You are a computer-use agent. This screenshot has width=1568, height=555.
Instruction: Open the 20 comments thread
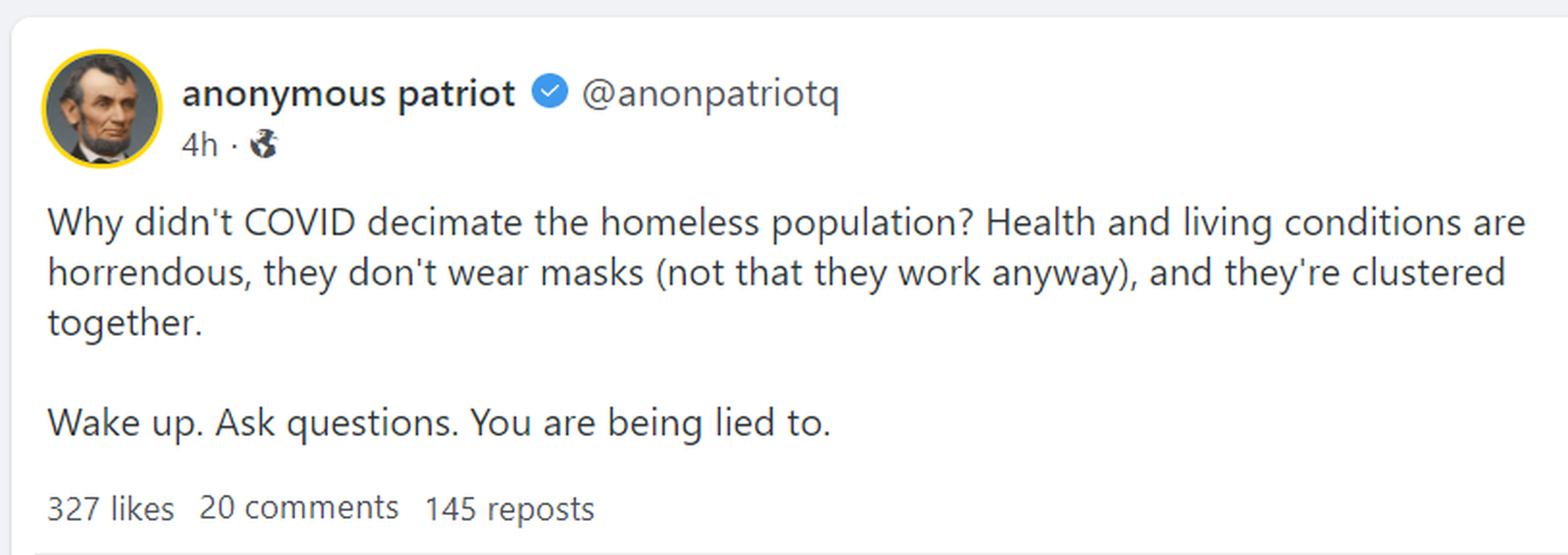point(299,508)
